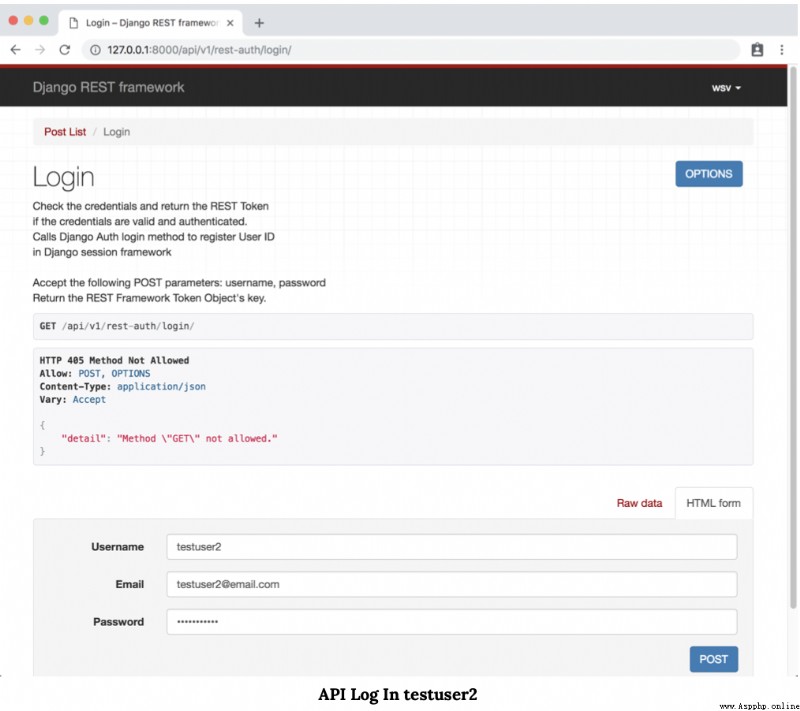Click the HTTP 405 Method Not Allowed text
Screen dimensions: 800x711
tap(114, 360)
